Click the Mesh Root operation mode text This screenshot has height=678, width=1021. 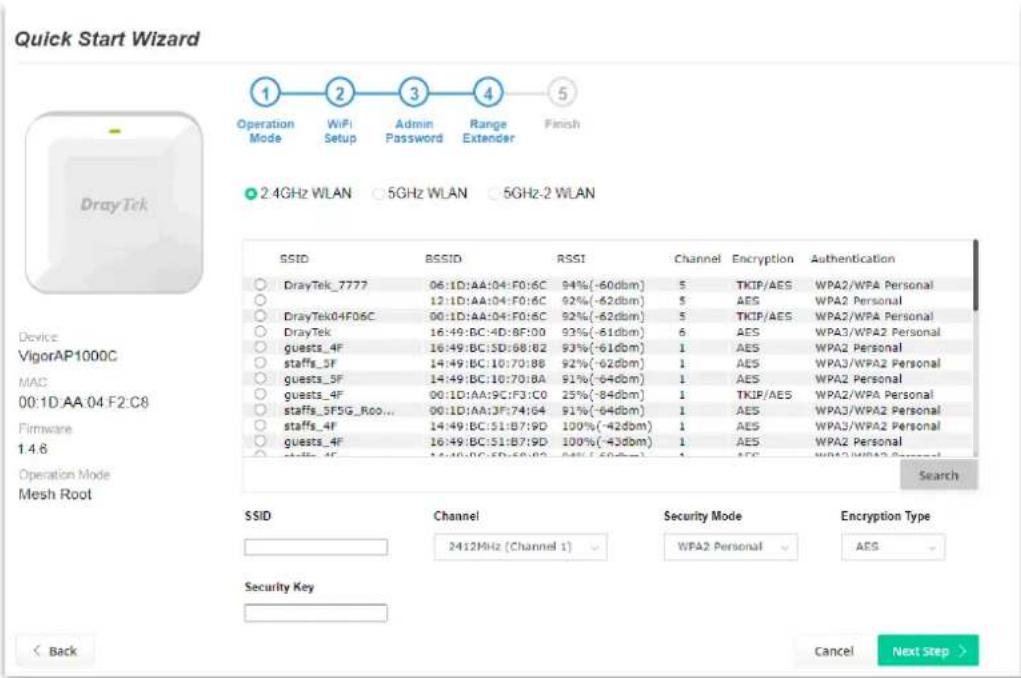coord(55,494)
